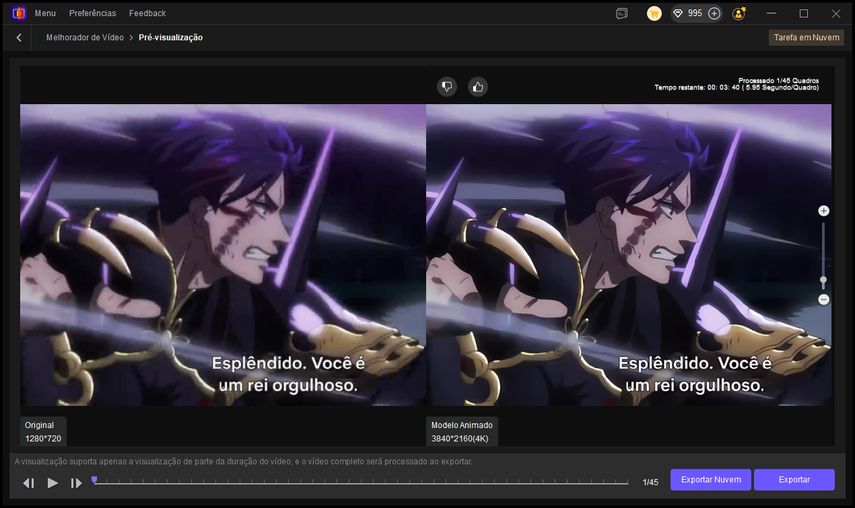Minimize the application window
Viewport: 855px width, 508px height.
coord(771,13)
